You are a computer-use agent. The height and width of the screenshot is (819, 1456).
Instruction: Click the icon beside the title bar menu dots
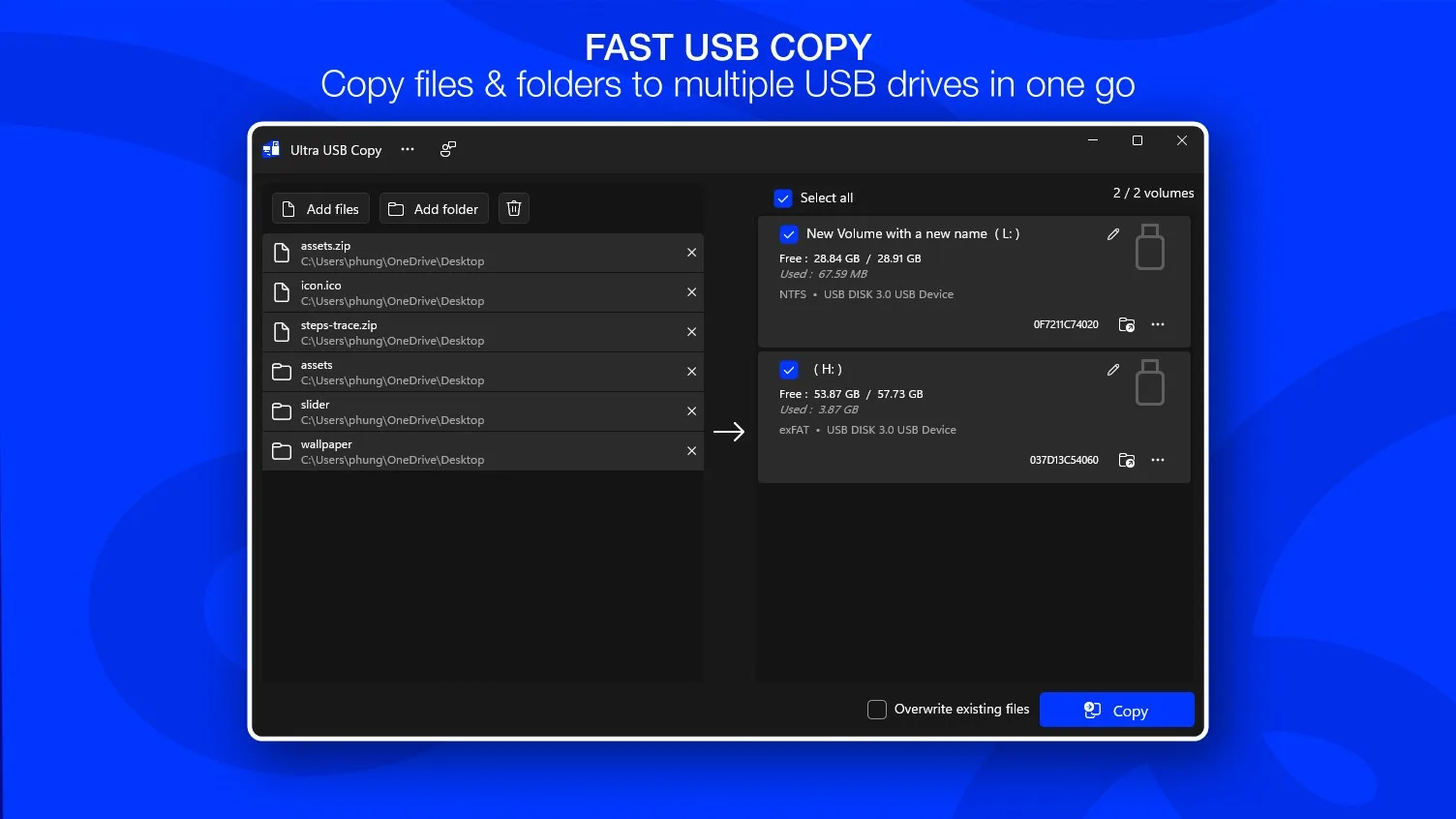[x=448, y=149]
